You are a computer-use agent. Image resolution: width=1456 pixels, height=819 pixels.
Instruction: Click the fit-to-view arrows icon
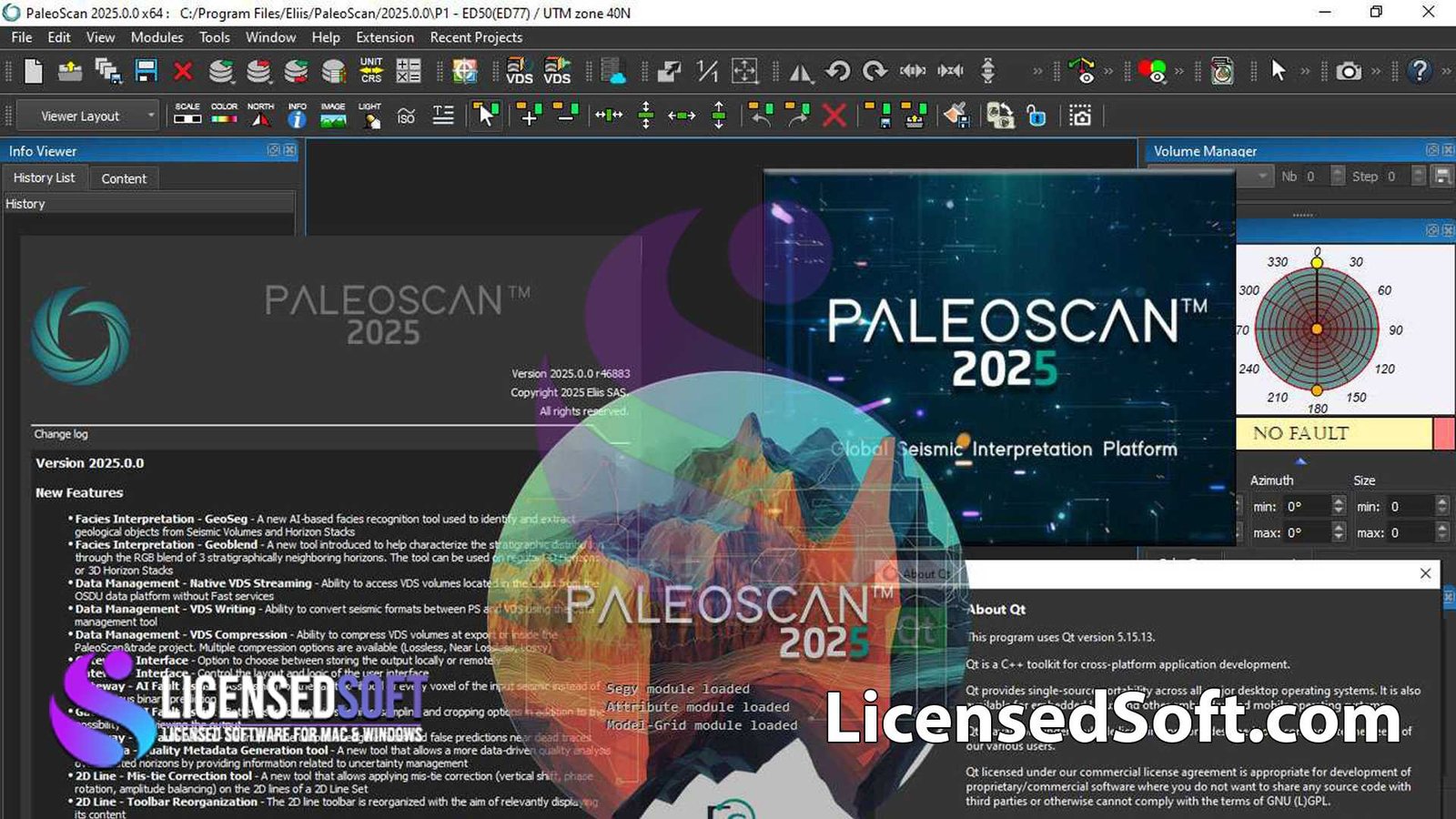[744, 71]
